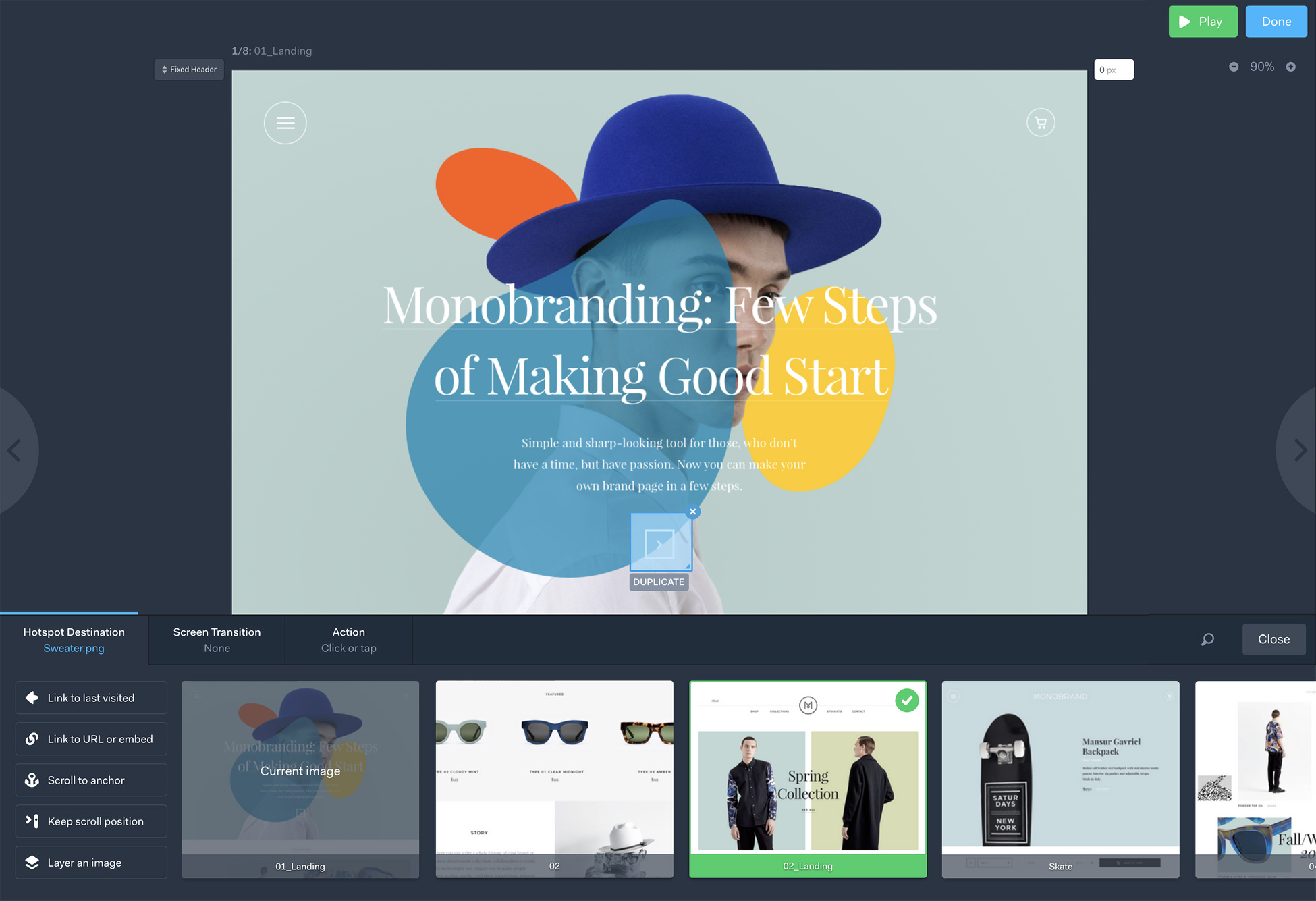This screenshot has height=901, width=1316.
Task: Click the Done button
Action: point(1276,21)
